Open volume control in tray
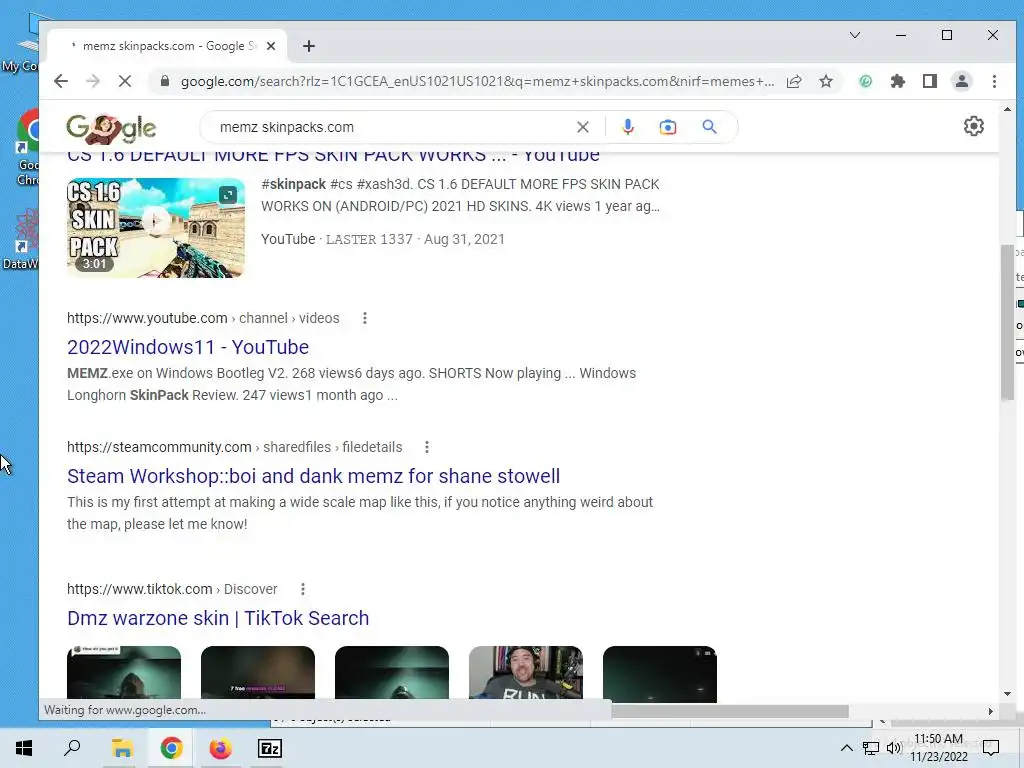The image size is (1024, 768). 893,748
